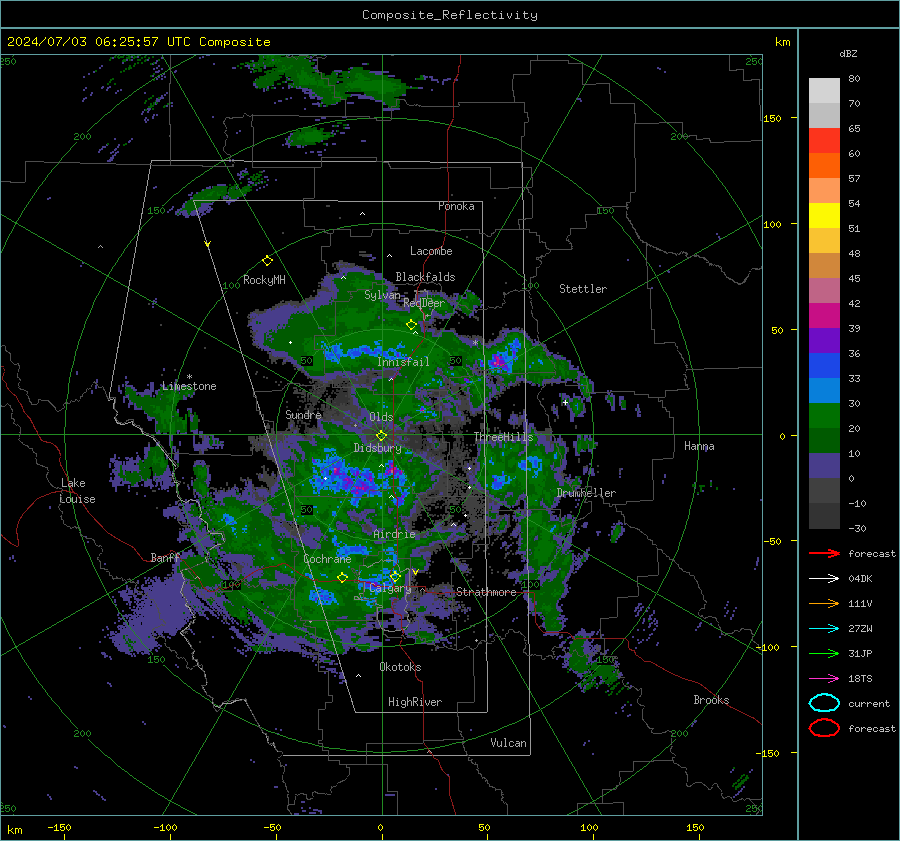Click the white plus marker north of Drumheller
Viewport: 900px width, 841px height.
(x=565, y=402)
